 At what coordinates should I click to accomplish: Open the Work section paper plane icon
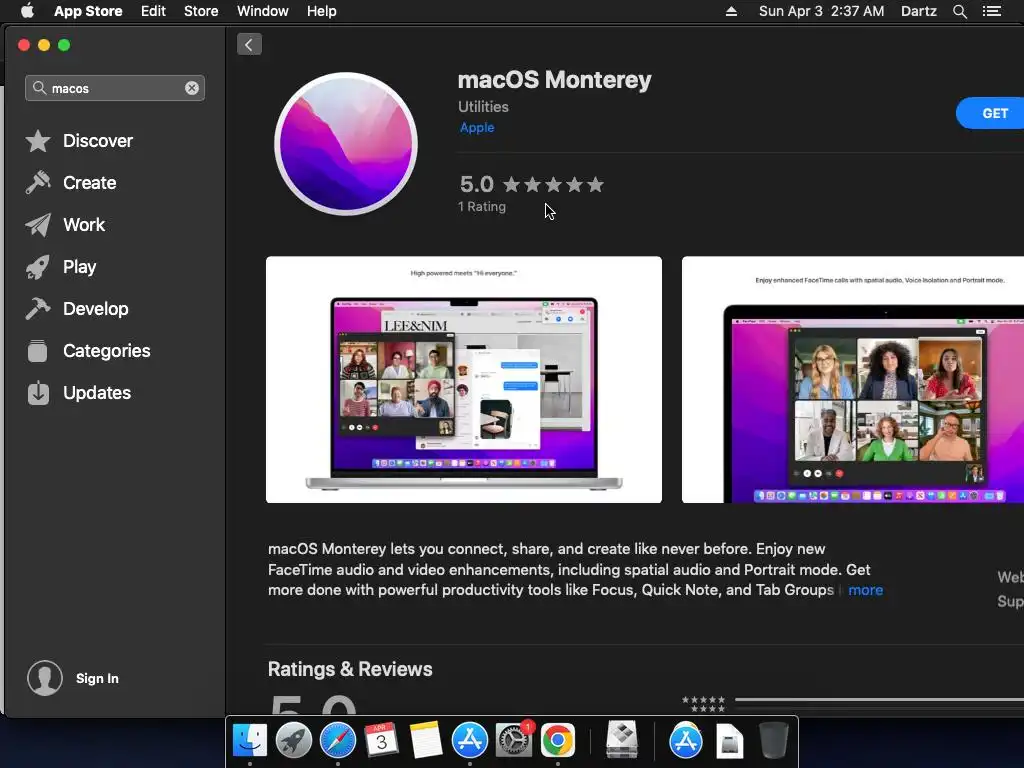point(38,225)
